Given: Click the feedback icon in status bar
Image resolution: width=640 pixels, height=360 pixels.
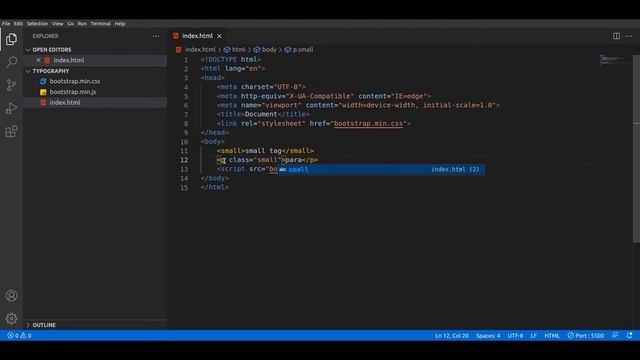Looking at the screenshot, I should coord(615,336).
